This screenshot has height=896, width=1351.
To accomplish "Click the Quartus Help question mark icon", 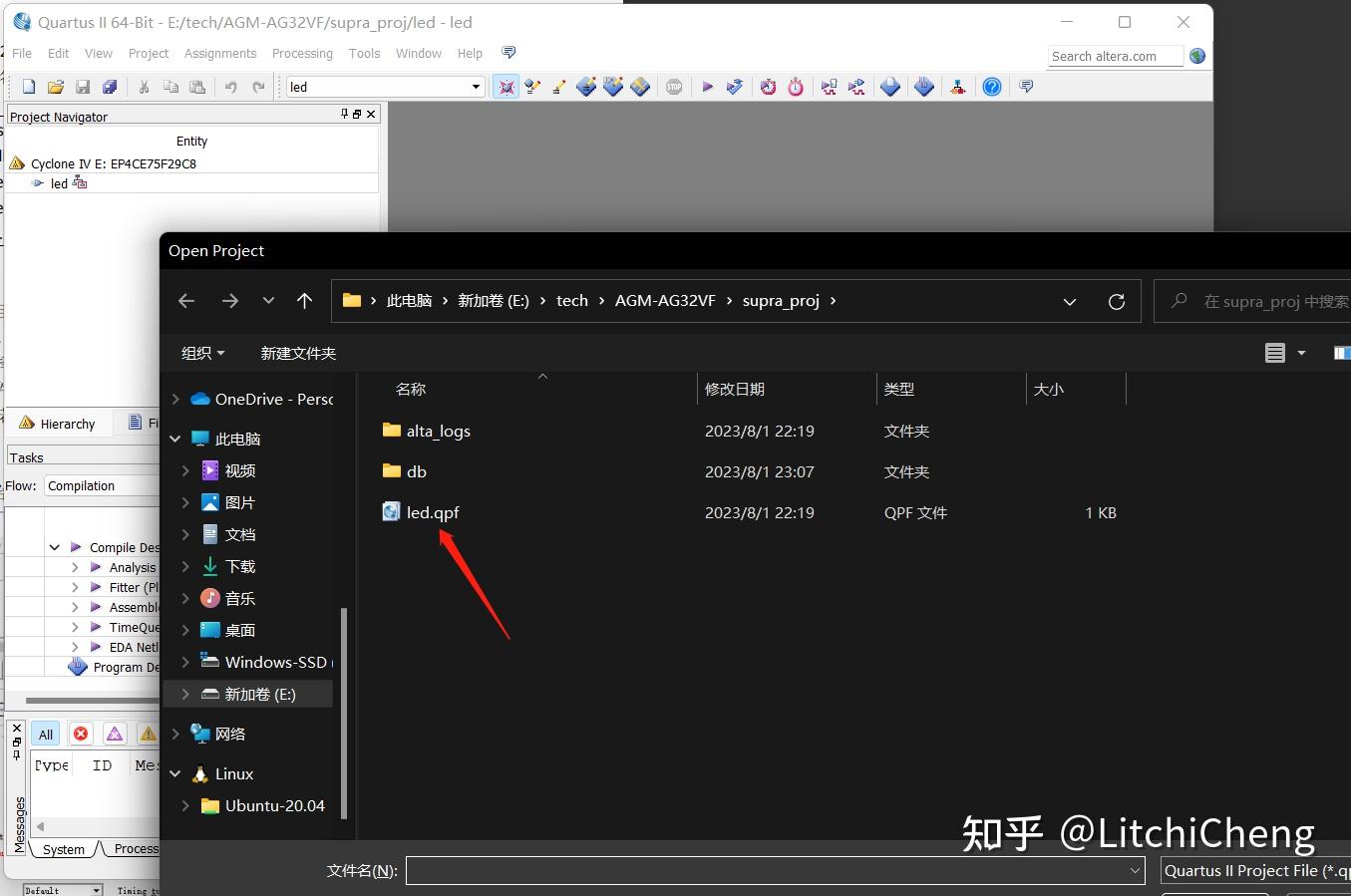I will [x=992, y=87].
